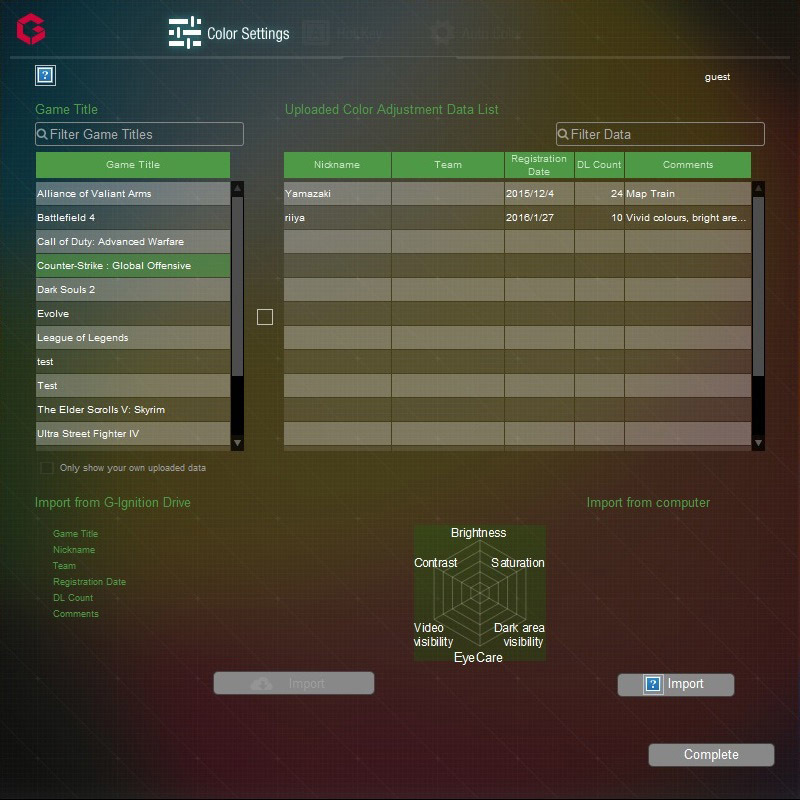The image size is (800, 800).
Task: Enable 'Only show your own uploaded data'
Action: point(46,468)
